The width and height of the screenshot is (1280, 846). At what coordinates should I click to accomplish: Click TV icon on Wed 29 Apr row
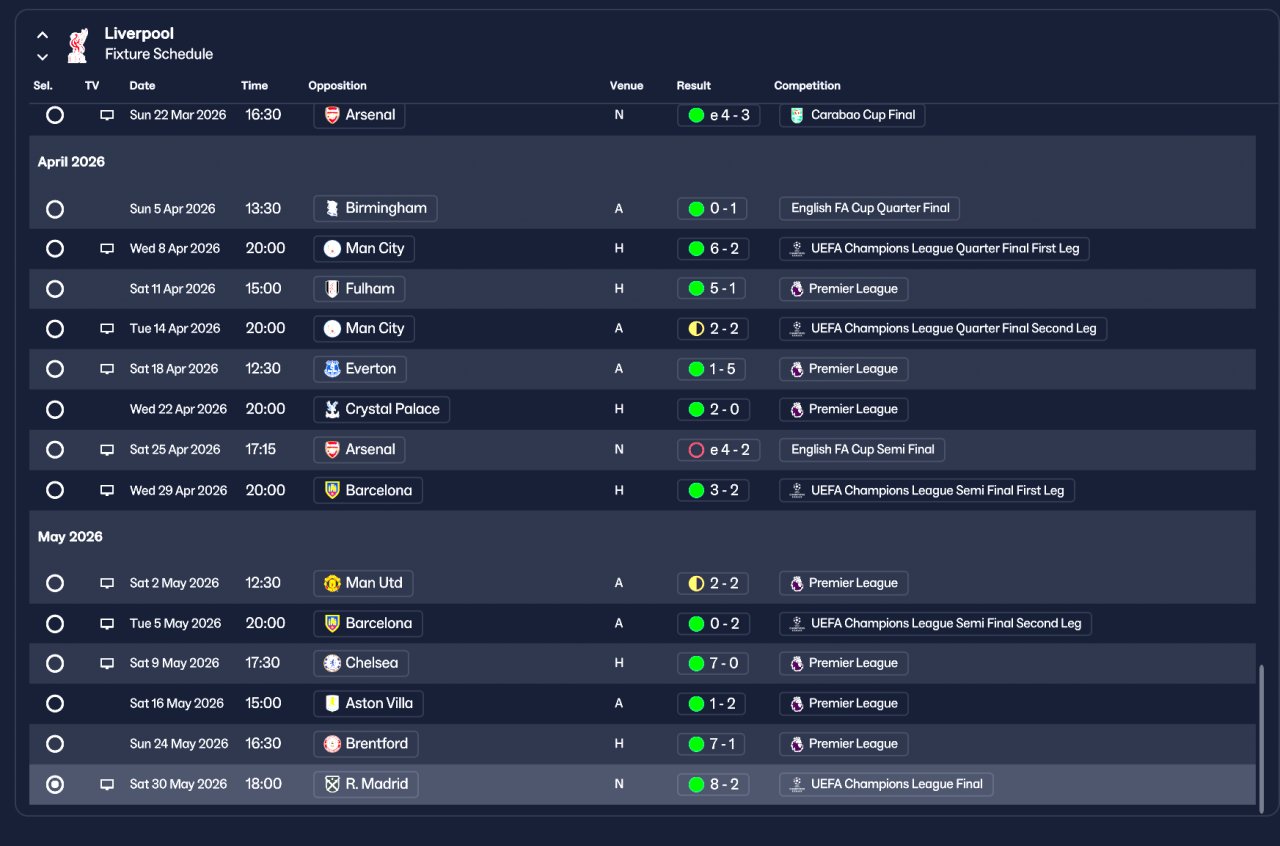tap(107, 491)
